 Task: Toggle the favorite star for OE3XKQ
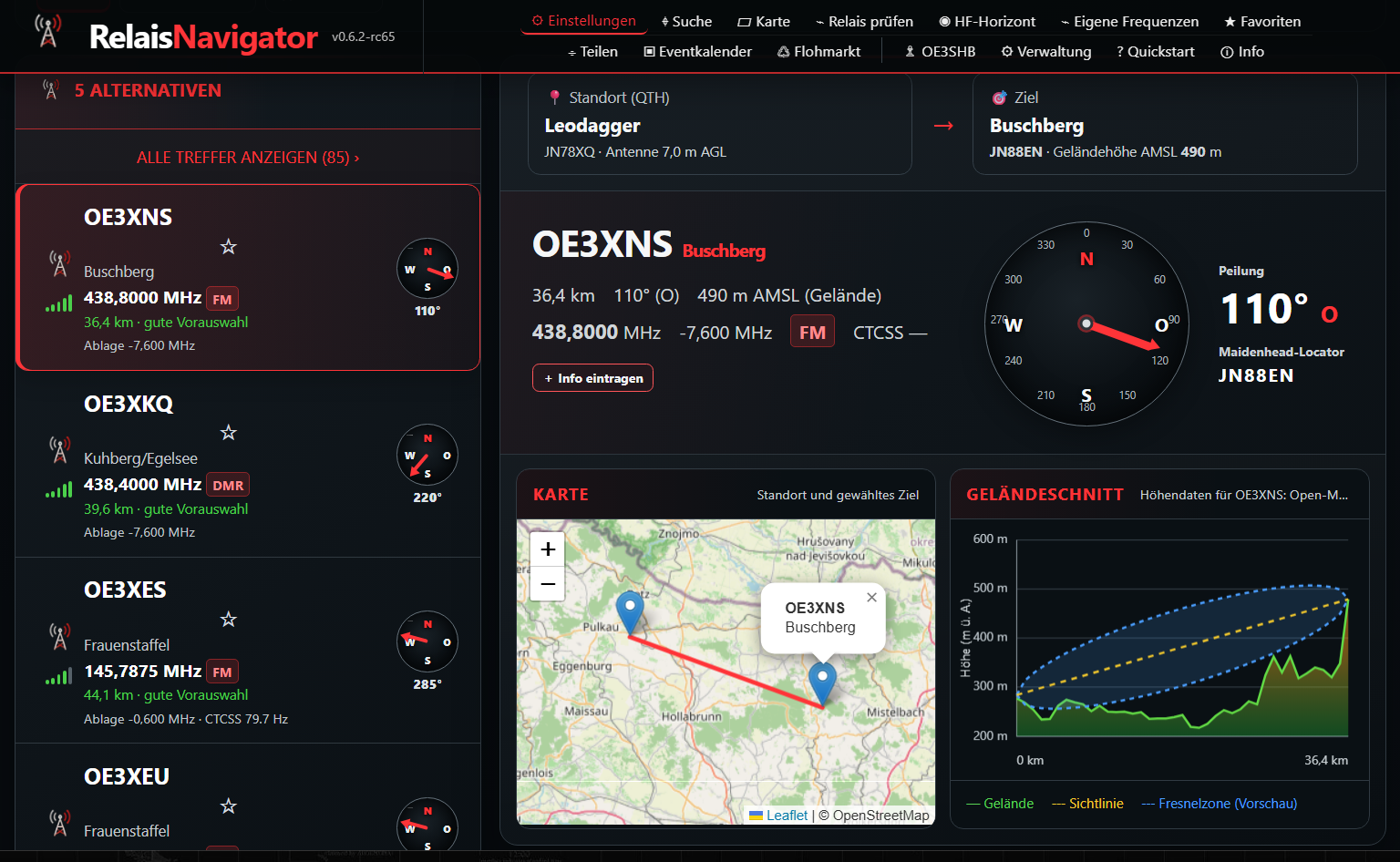(x=229, y=432)
